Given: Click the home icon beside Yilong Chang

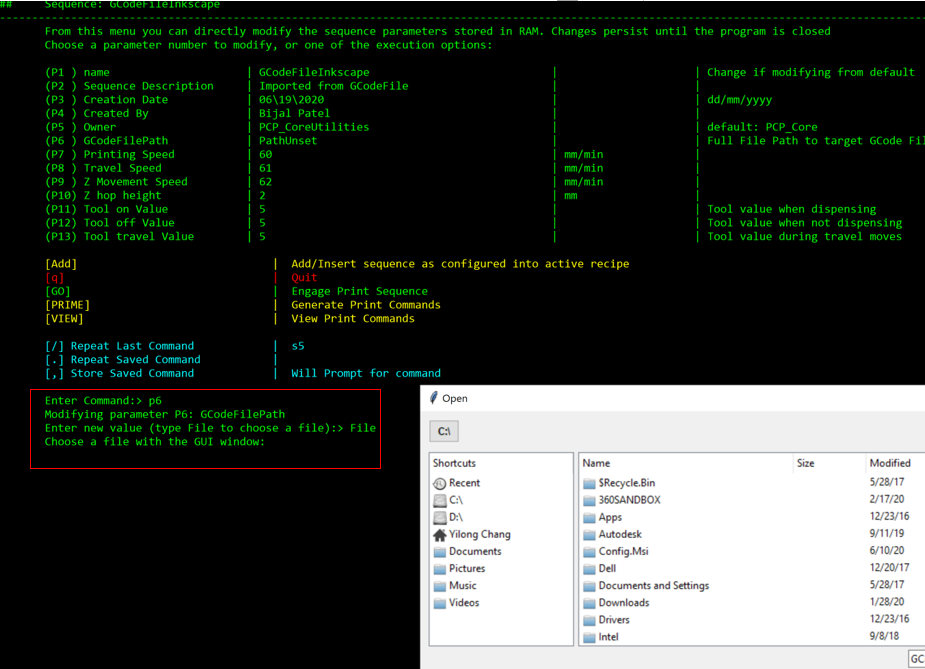Looking at the screenshot, I should pos(439,534).
